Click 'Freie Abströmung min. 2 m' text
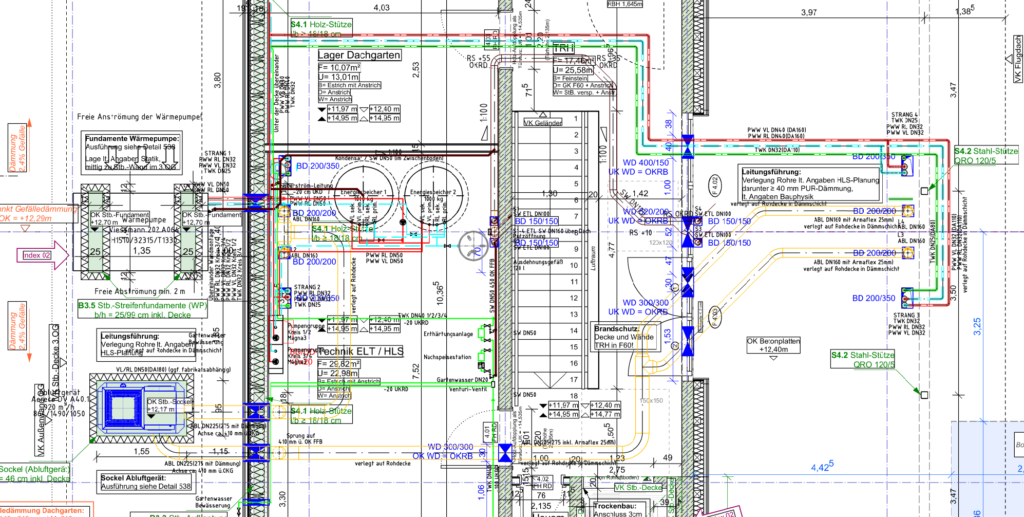1024x517 pixels. click(x=140, y=291)
